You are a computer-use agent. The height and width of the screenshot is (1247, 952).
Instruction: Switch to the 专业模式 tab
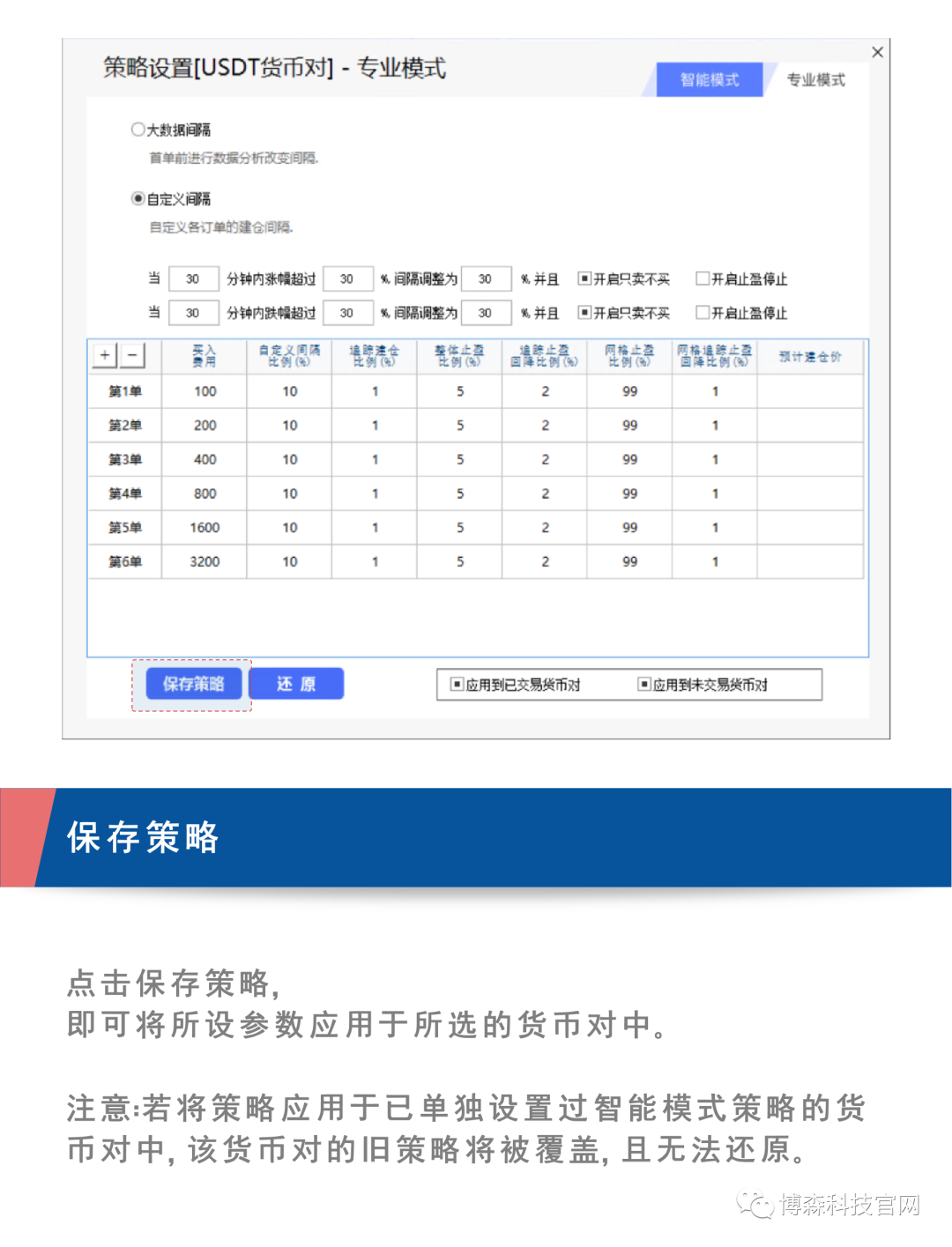tap(815, 79)
